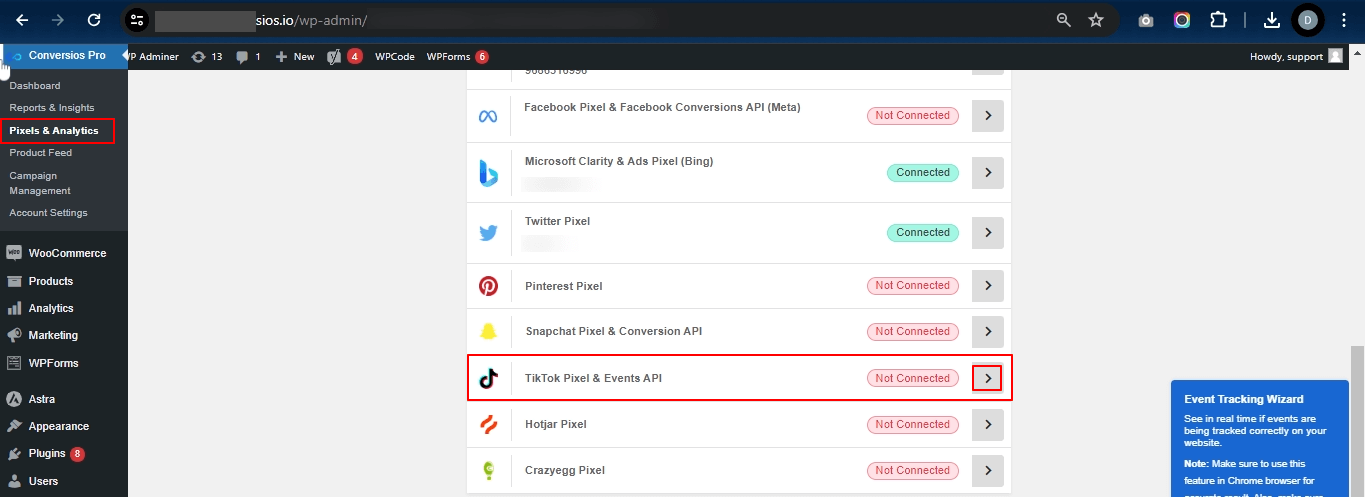Click the zoom magnifier icon in address bar
Screen dimensions: 1365x497
1064,19
